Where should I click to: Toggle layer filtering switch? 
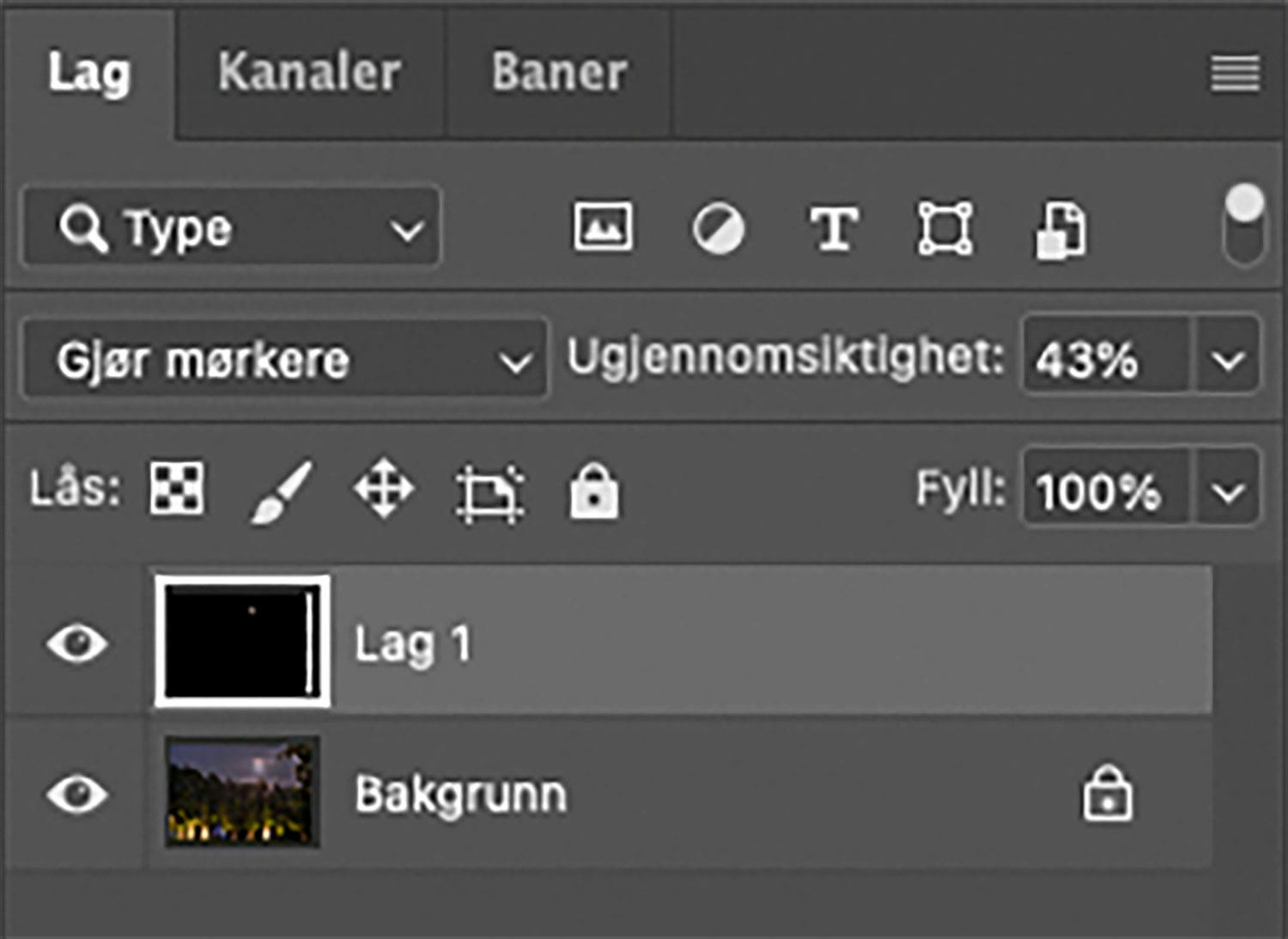click(1243, 226)
